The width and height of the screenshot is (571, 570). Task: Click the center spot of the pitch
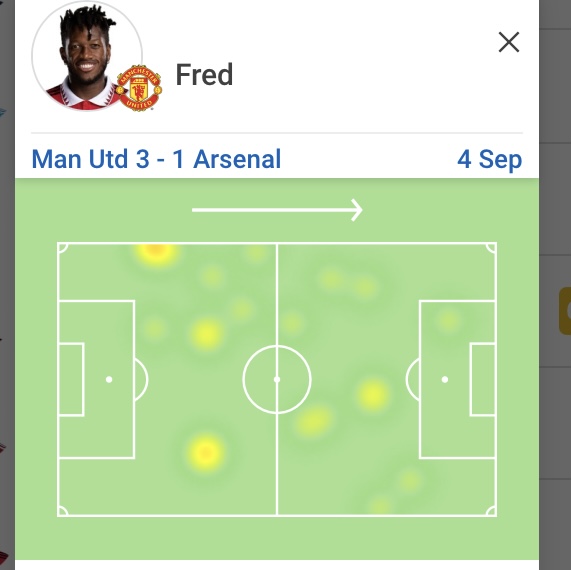click(277, 380)
